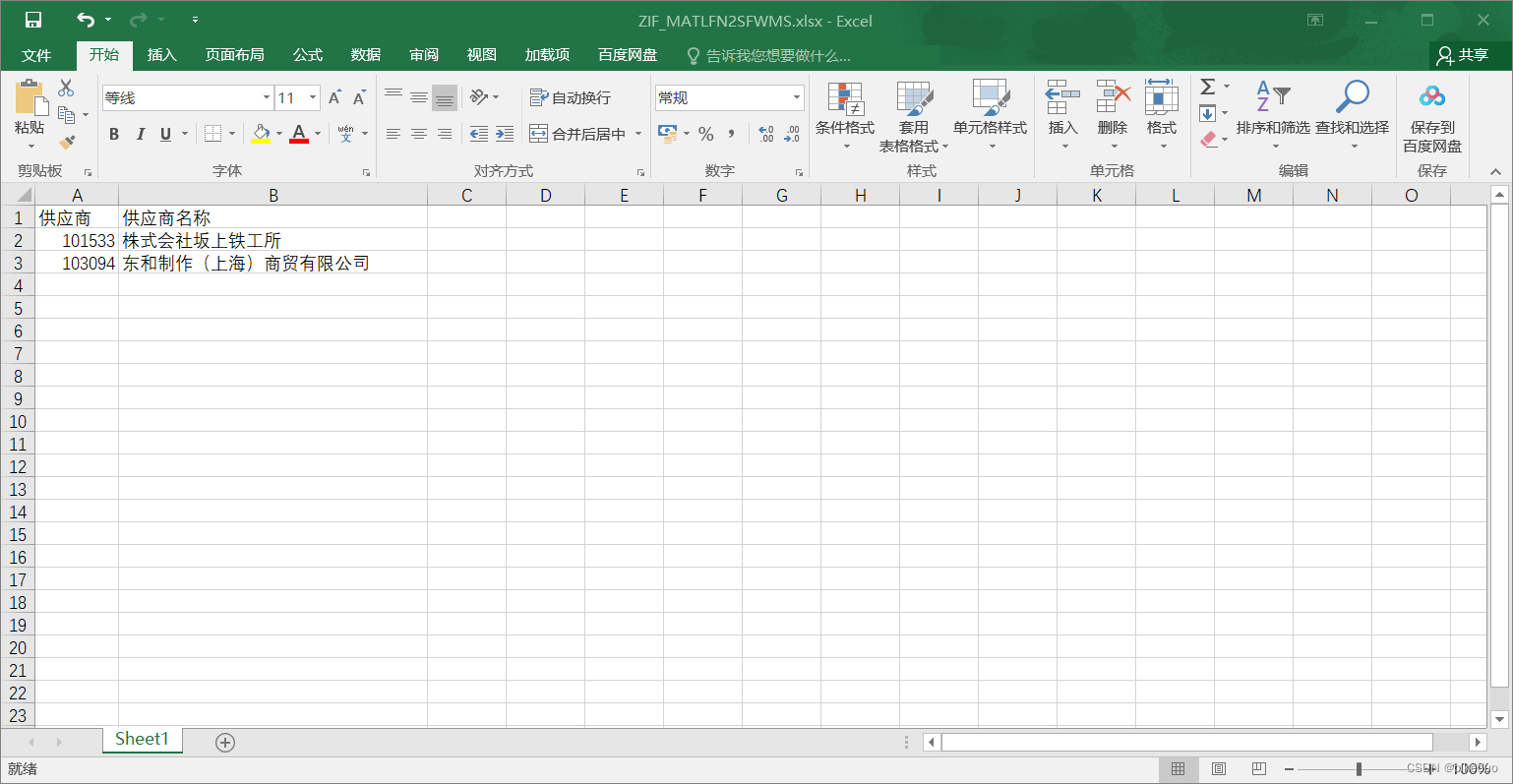
Task: Apply the yellow fill color swatch
Action: point(261,134)
